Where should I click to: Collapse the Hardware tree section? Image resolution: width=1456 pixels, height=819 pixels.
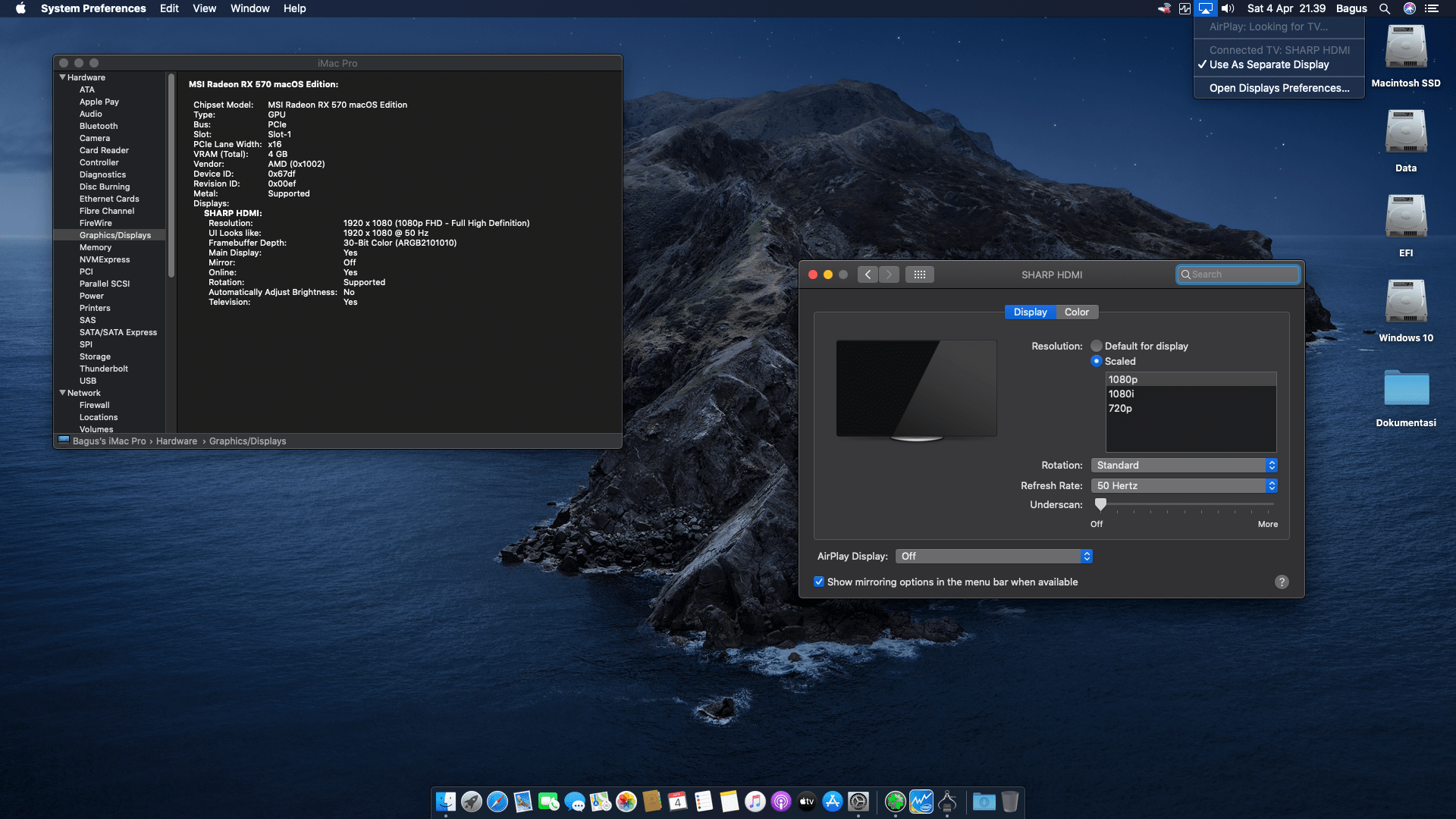click(62, 77)
